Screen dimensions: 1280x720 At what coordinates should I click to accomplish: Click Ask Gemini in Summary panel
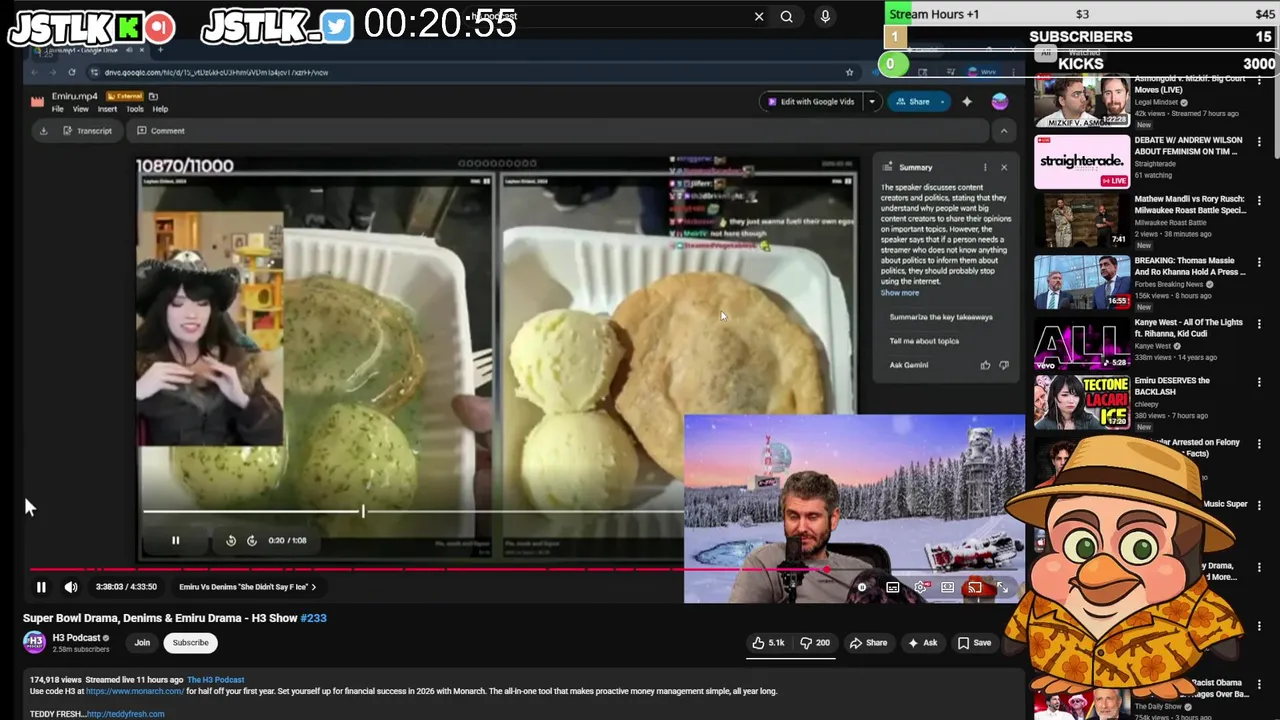coord(909,365)
